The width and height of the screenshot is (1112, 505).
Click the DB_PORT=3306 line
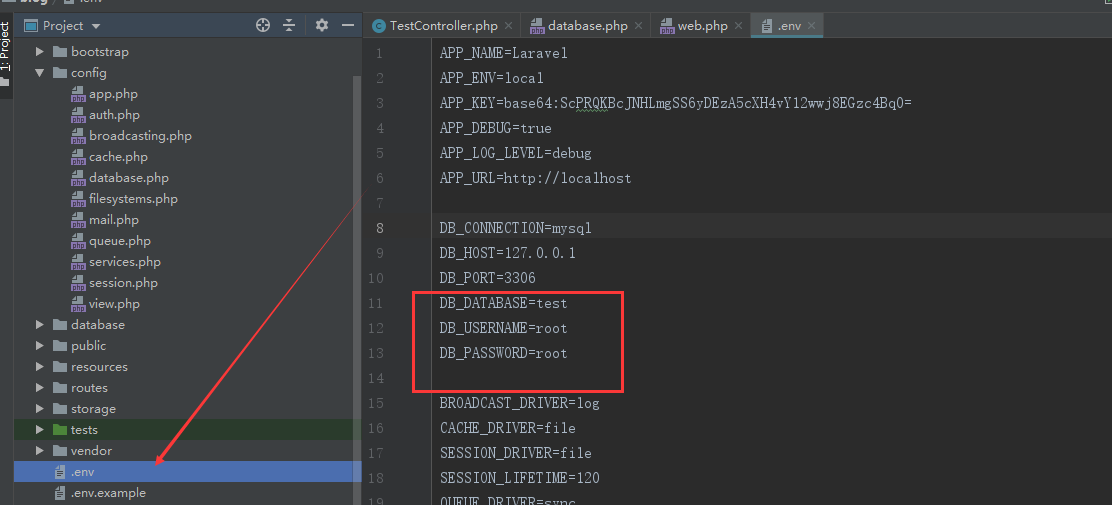point(488,278)
